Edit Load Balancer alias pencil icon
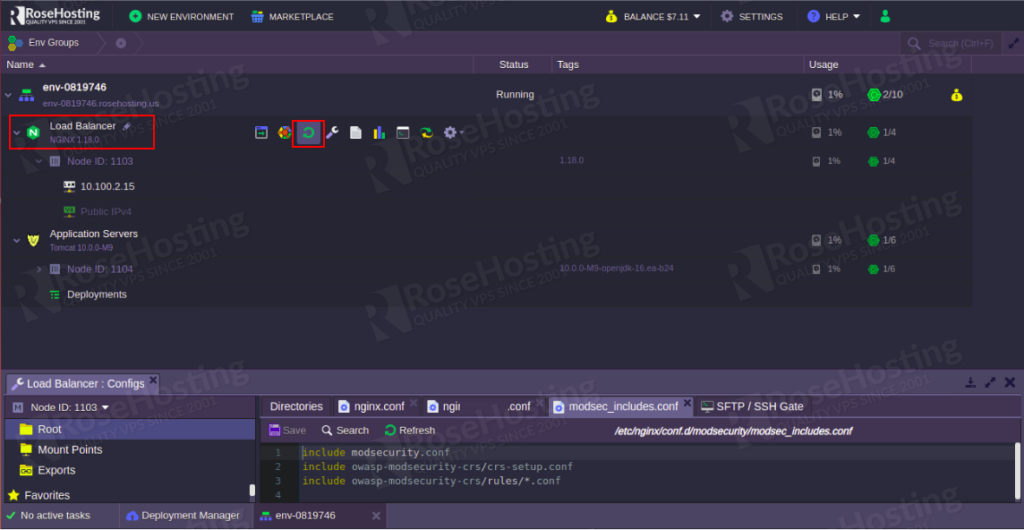1024x530 pixels. tap(127, 126)
